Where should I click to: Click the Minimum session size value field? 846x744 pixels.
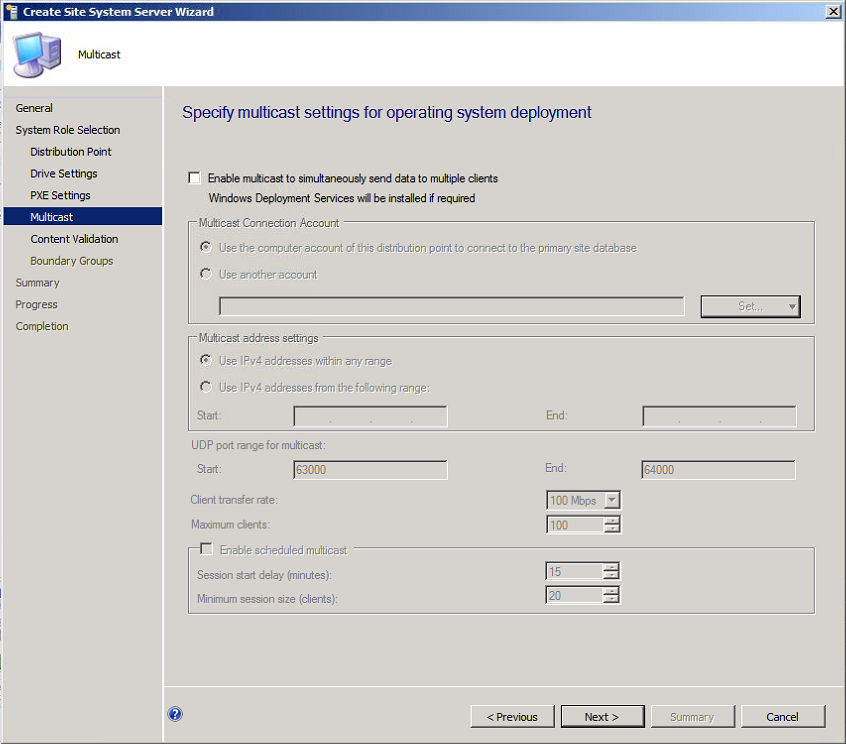(x=575, y=595)
